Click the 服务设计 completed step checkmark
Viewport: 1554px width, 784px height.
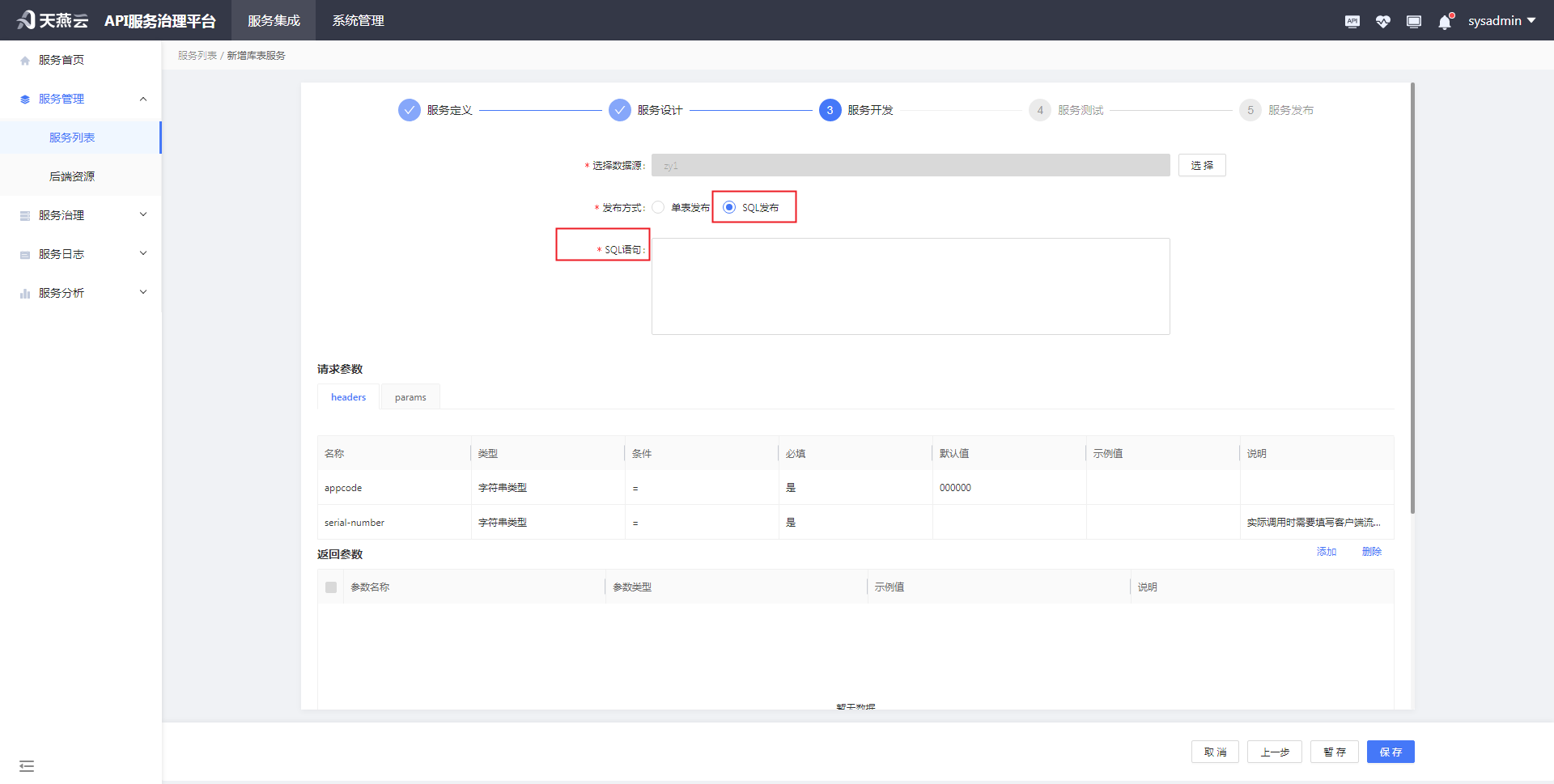620,110
